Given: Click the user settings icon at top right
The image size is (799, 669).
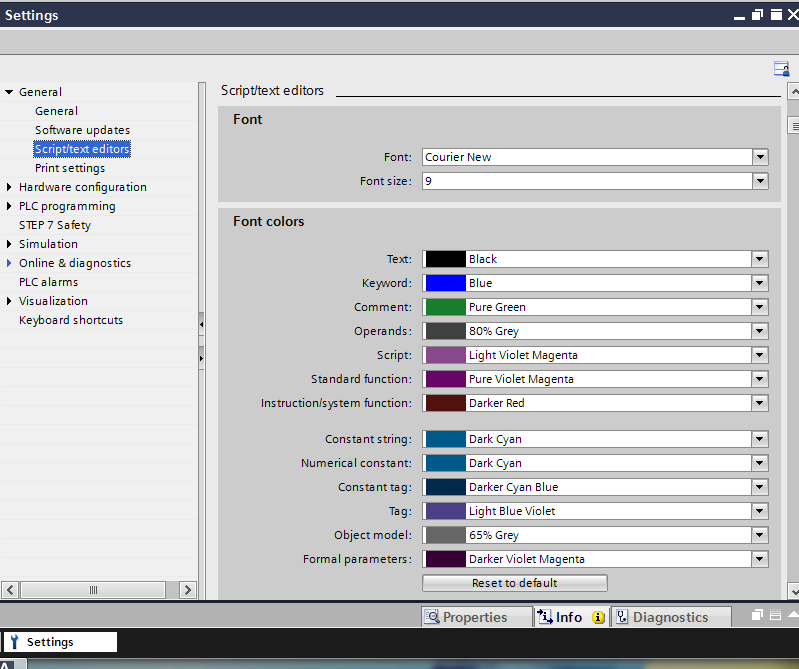Looking at the screenshot, I should (781, 68).
